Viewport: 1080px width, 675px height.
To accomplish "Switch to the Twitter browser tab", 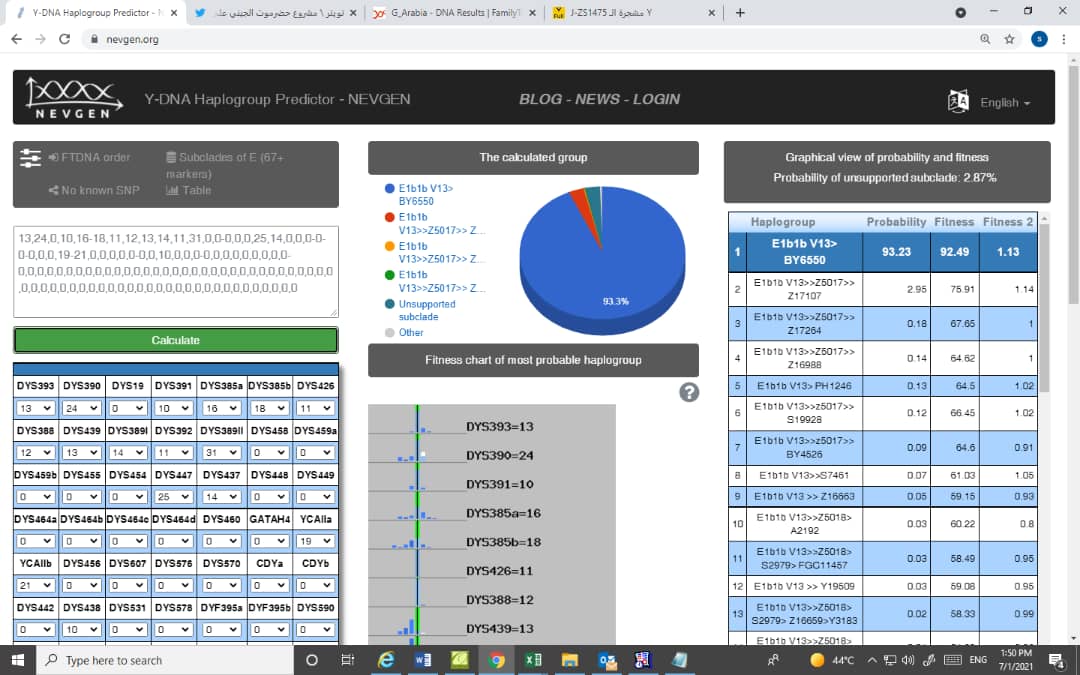I will (x=276, y=12).
